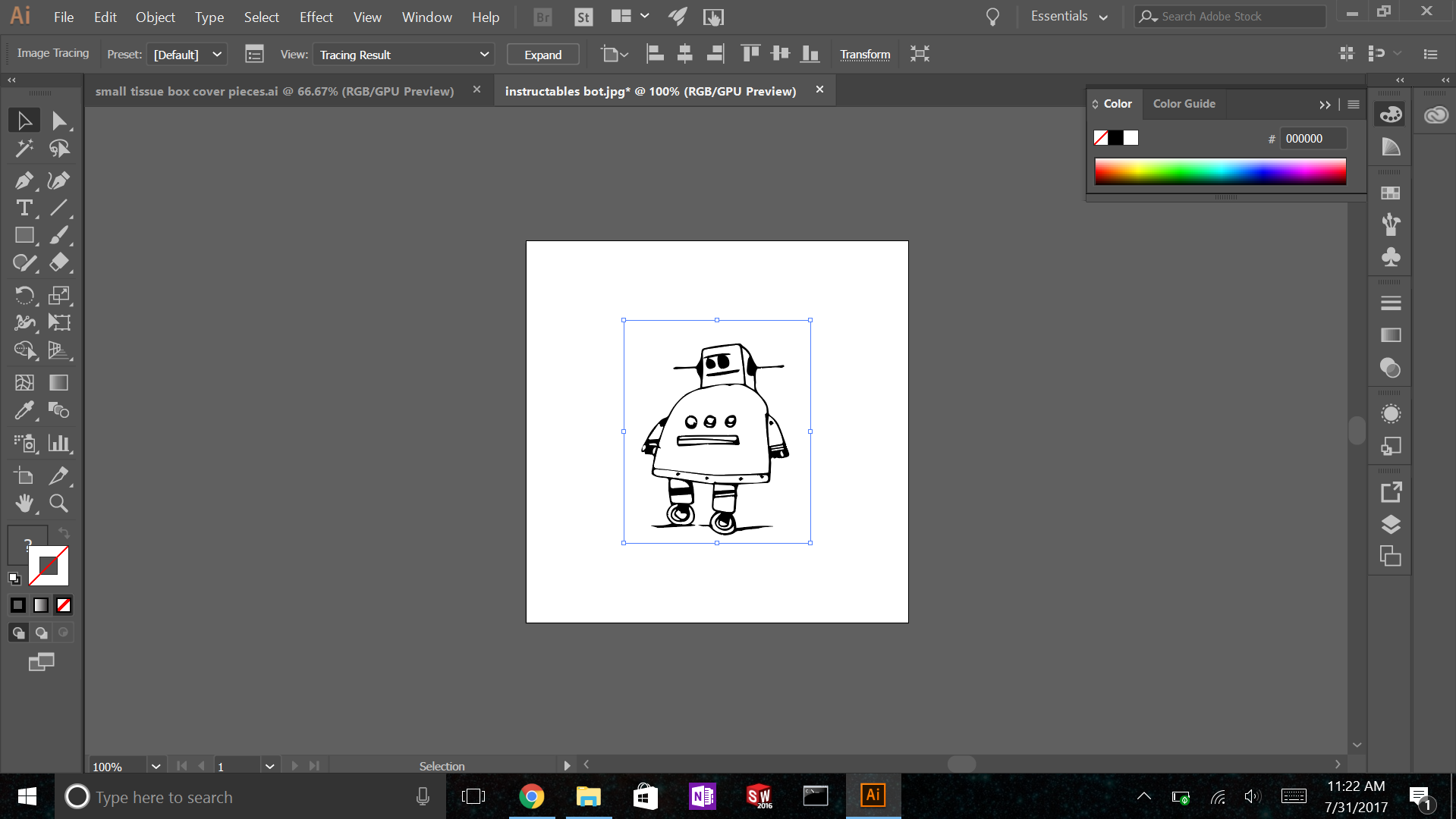Viewport: 1456px width, 819px height.
Task: Open the artboard navigation dropdown
Action: pyautogui.click(x=269, y=766)
